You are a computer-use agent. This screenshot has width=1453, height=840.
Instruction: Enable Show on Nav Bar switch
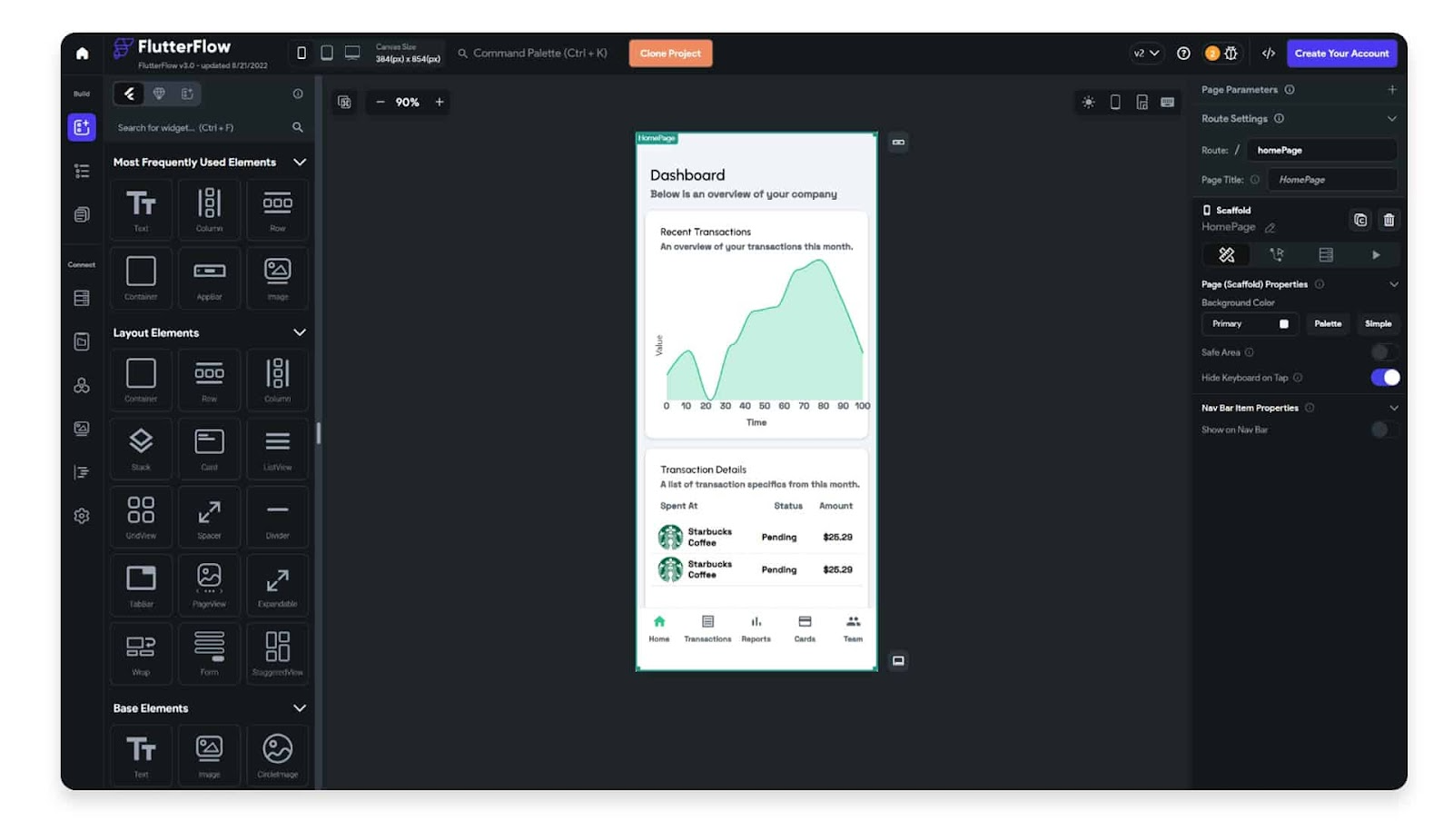click(1384, 430)
